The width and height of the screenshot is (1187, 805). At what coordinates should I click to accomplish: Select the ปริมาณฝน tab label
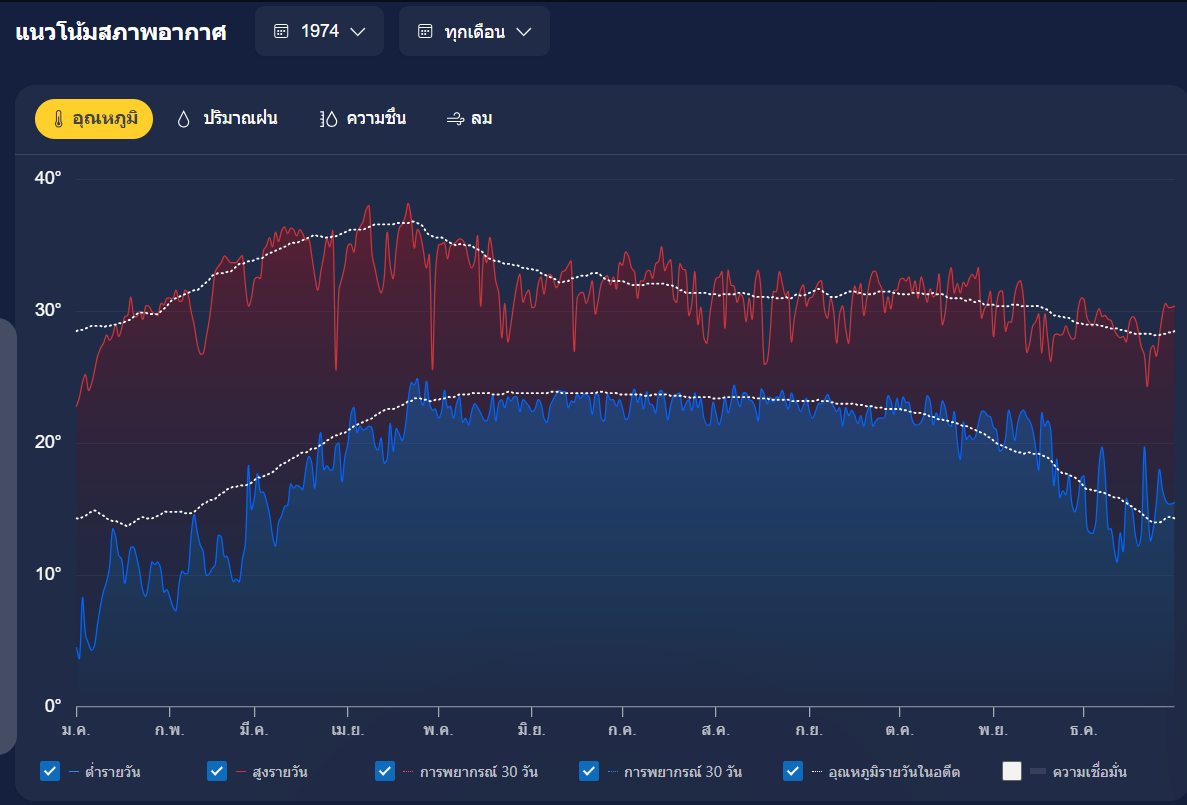[x=240, y=119]
